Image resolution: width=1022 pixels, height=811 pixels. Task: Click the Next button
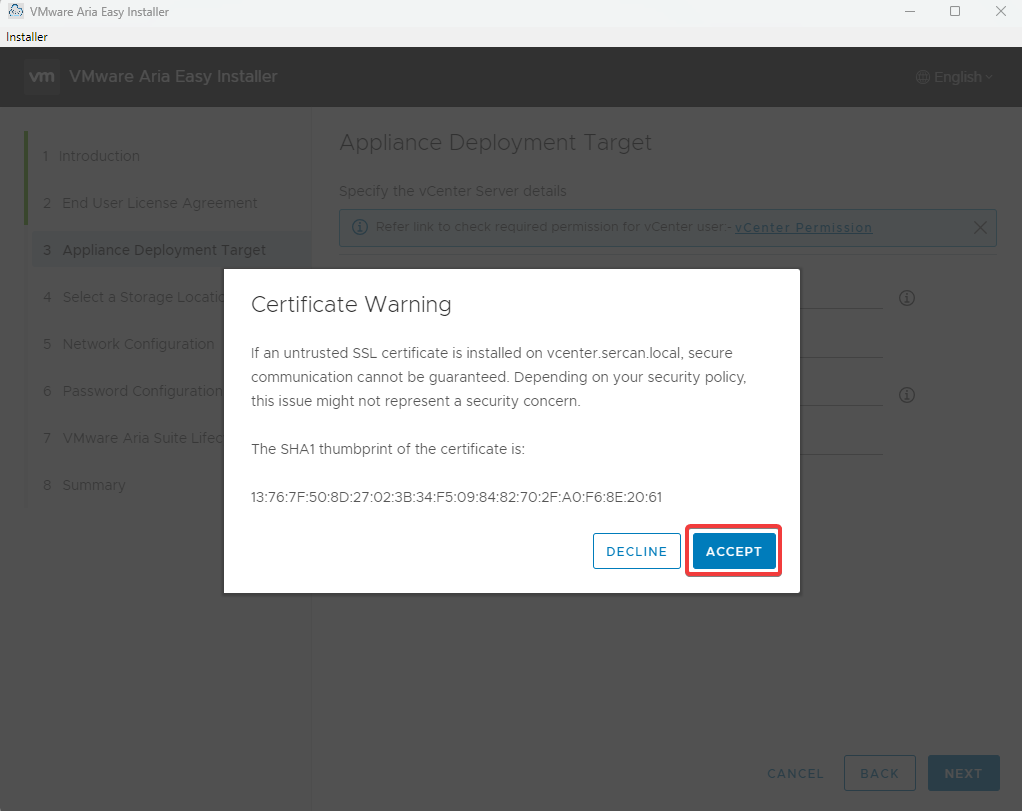tap(963, 773)
